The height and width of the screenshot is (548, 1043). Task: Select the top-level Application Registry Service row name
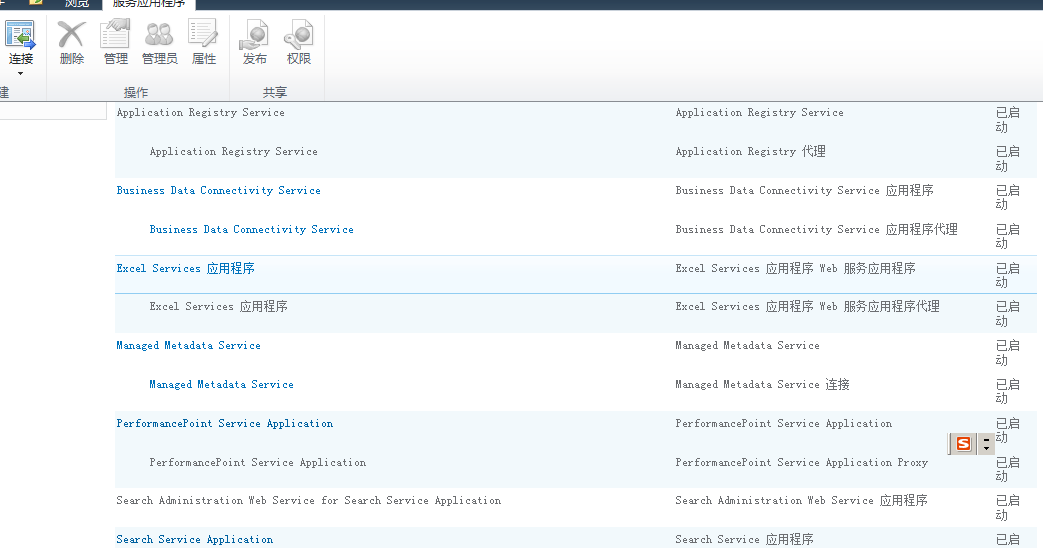click(200, 112)
